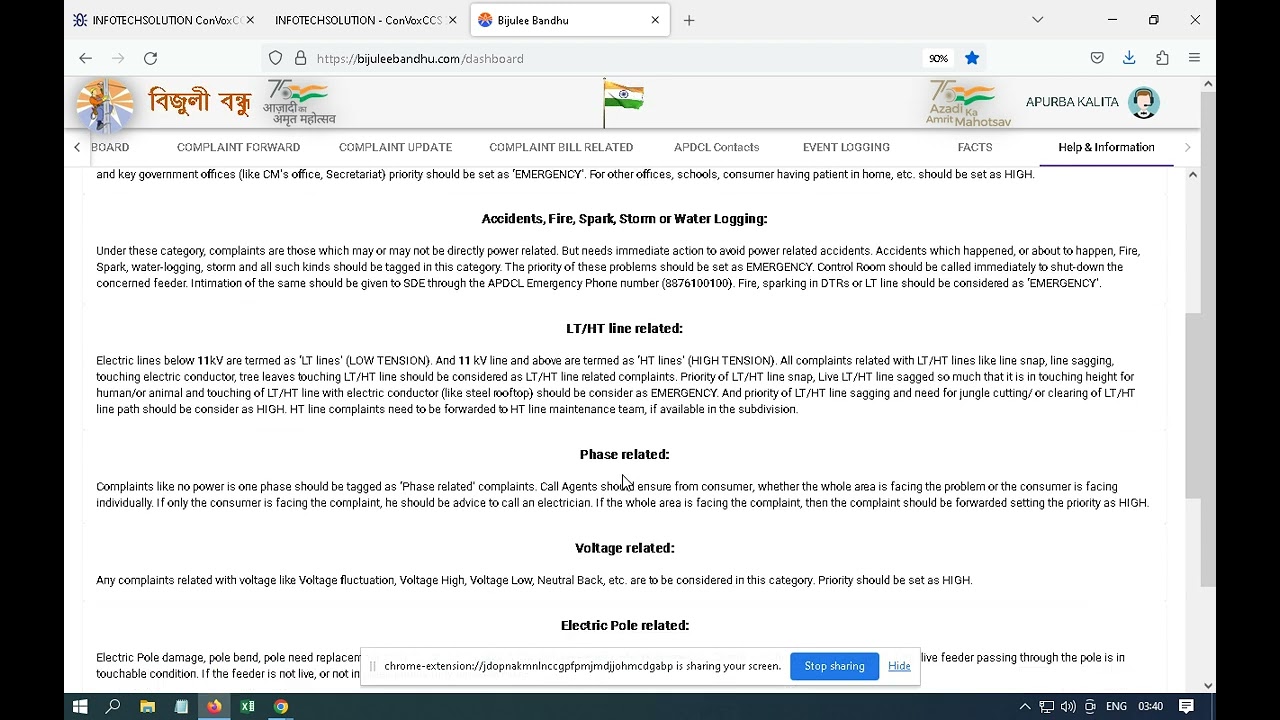Click 'Accidents, Fire, Spark, Storm or Water Logging:' heading
This screenshot has width=1280, height=720.
coord(624,218)
